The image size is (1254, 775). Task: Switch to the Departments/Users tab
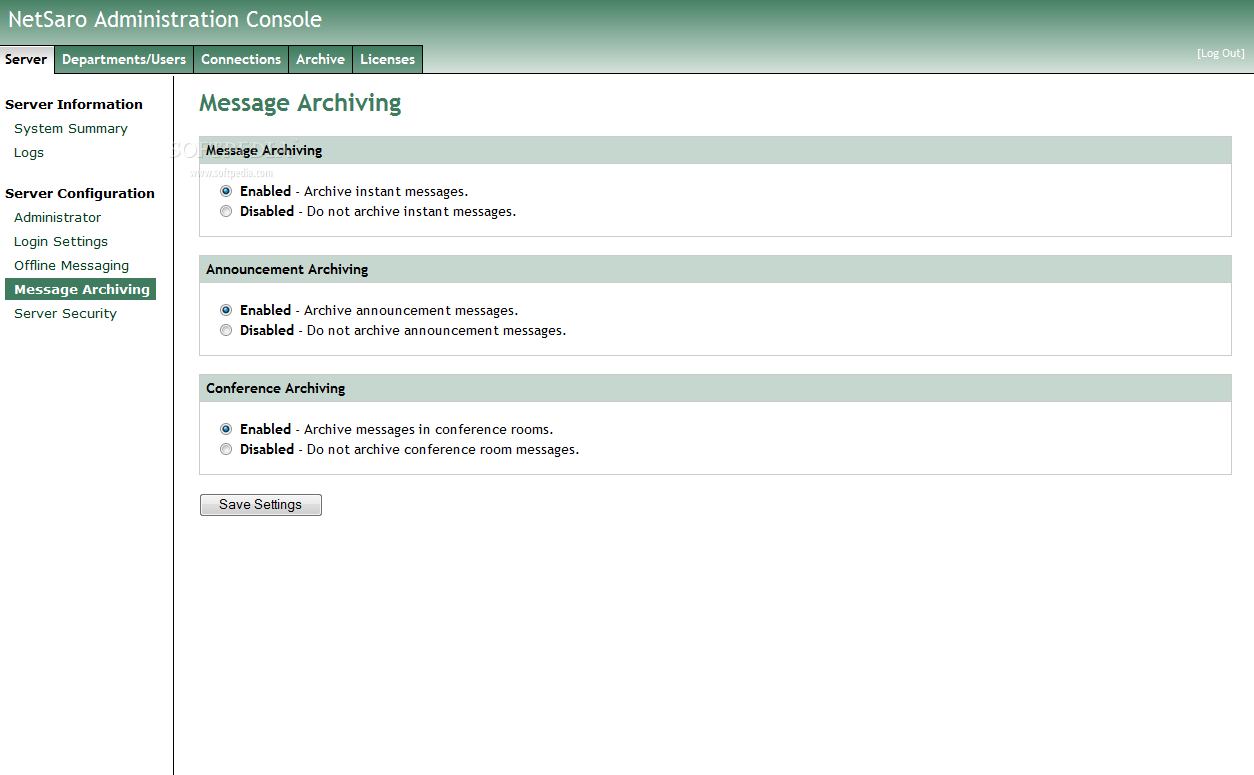(124, 59)
